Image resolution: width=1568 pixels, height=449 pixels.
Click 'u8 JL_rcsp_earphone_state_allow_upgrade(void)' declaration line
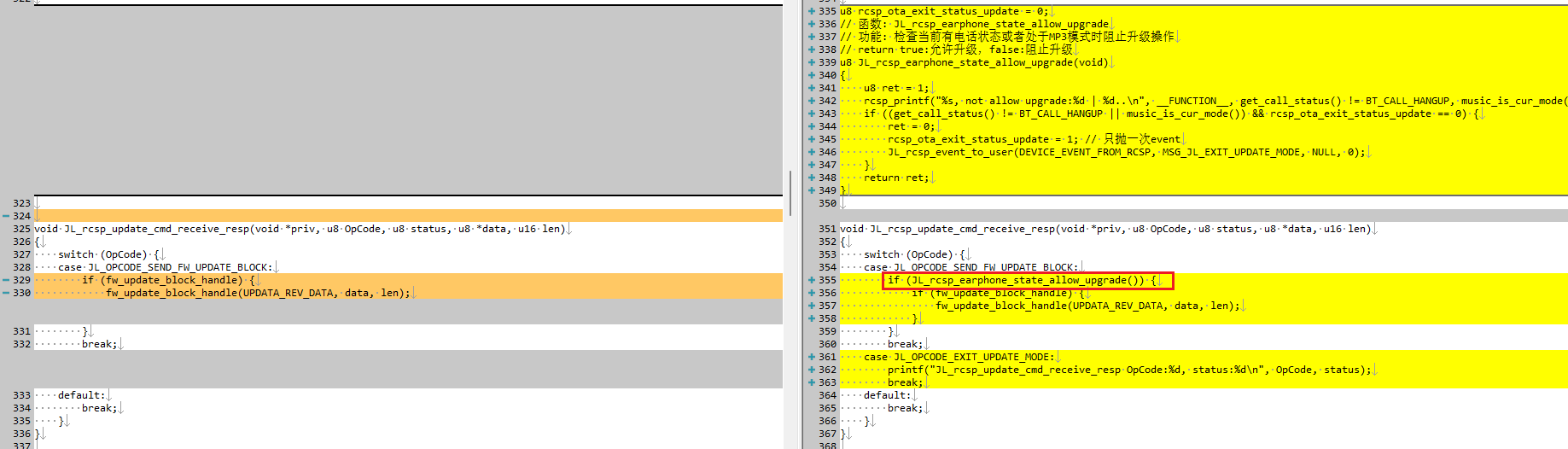pyautogui.click(x=974, y=62)
